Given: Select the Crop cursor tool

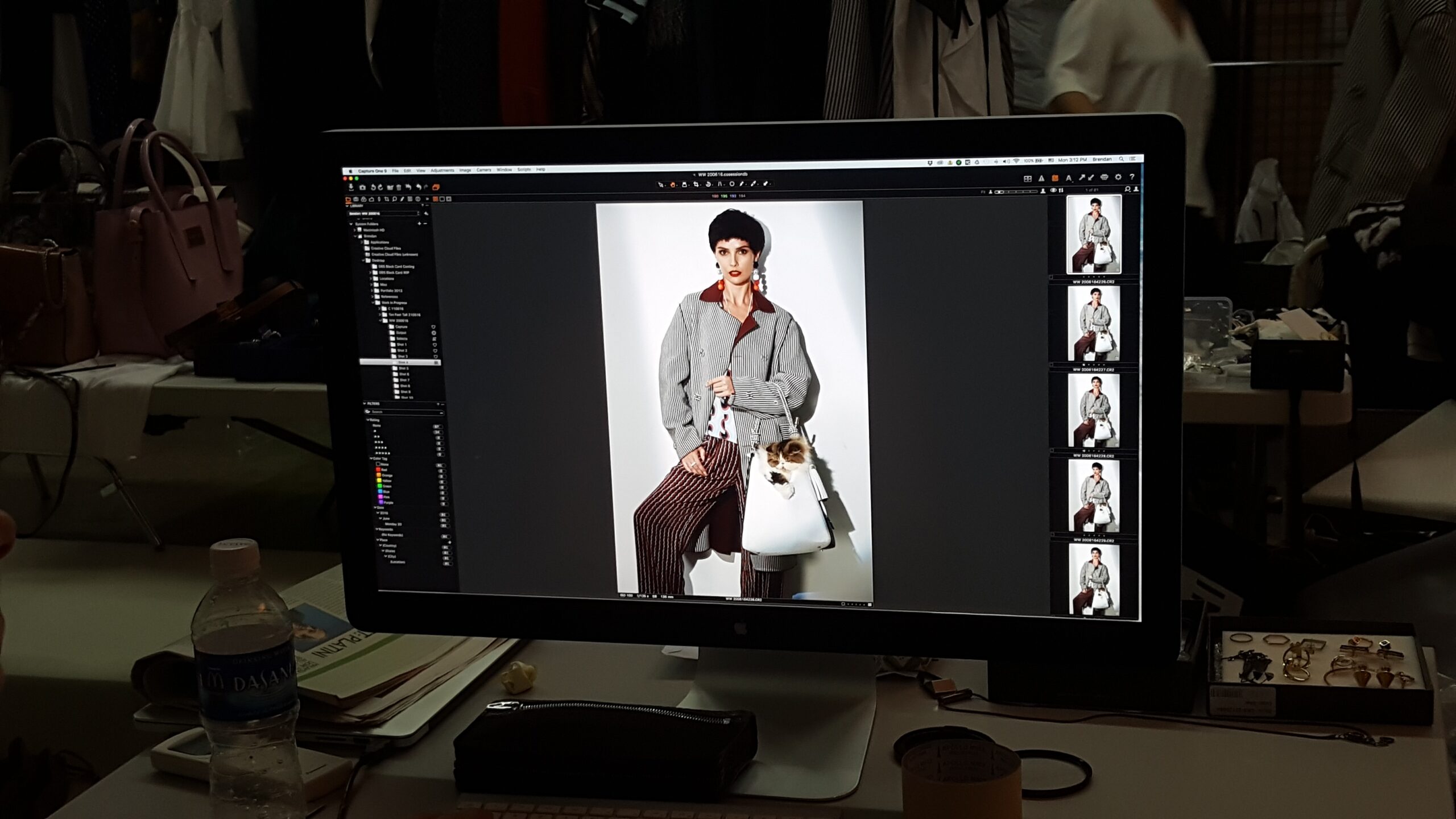Looking at the screenshot, I should [696, 184].
